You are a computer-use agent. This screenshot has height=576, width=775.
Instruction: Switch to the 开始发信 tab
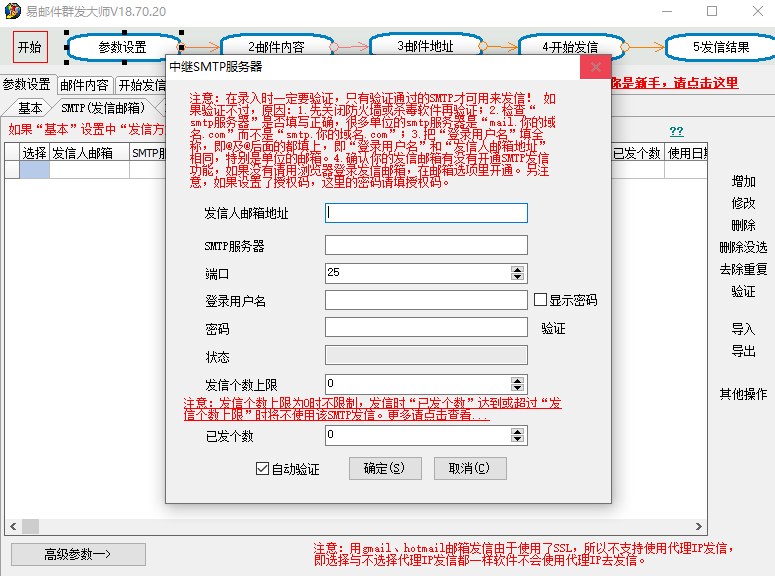(141, 85)
